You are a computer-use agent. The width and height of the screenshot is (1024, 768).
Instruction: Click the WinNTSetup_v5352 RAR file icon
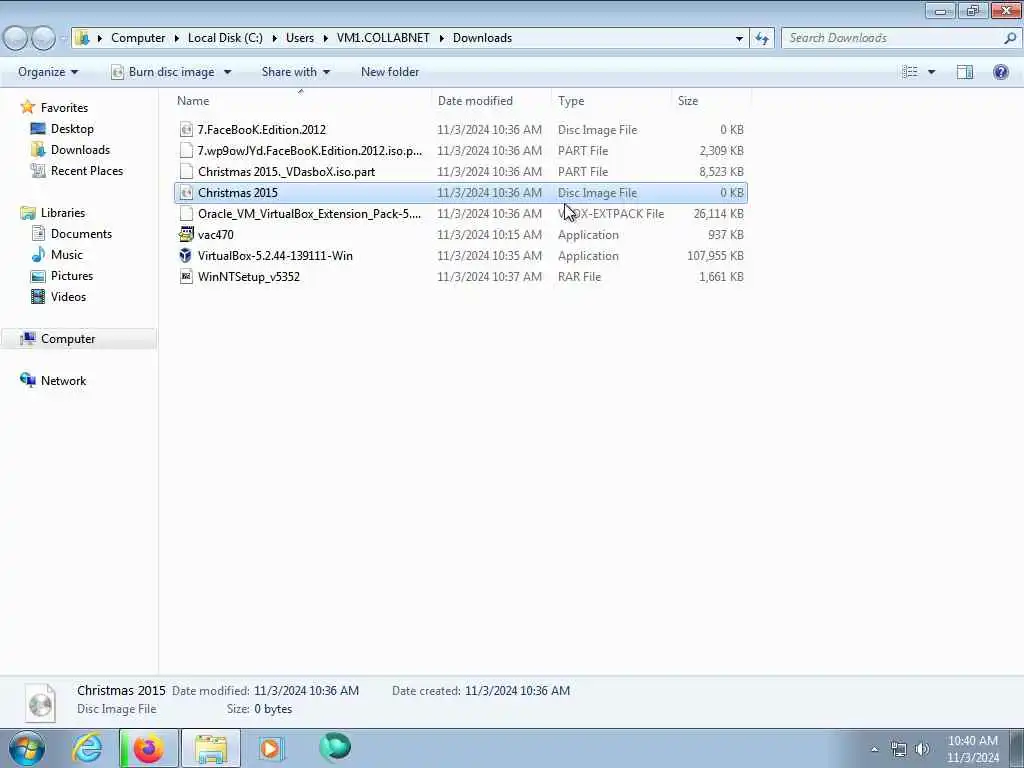pos(186,277)
